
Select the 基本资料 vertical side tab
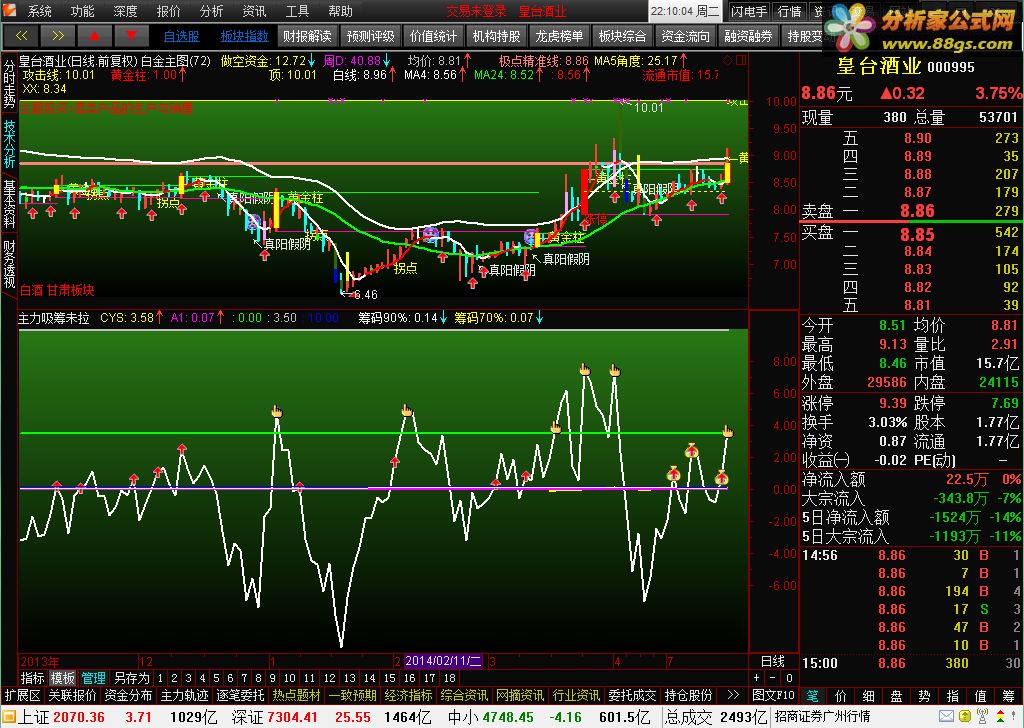coord(9,204)
